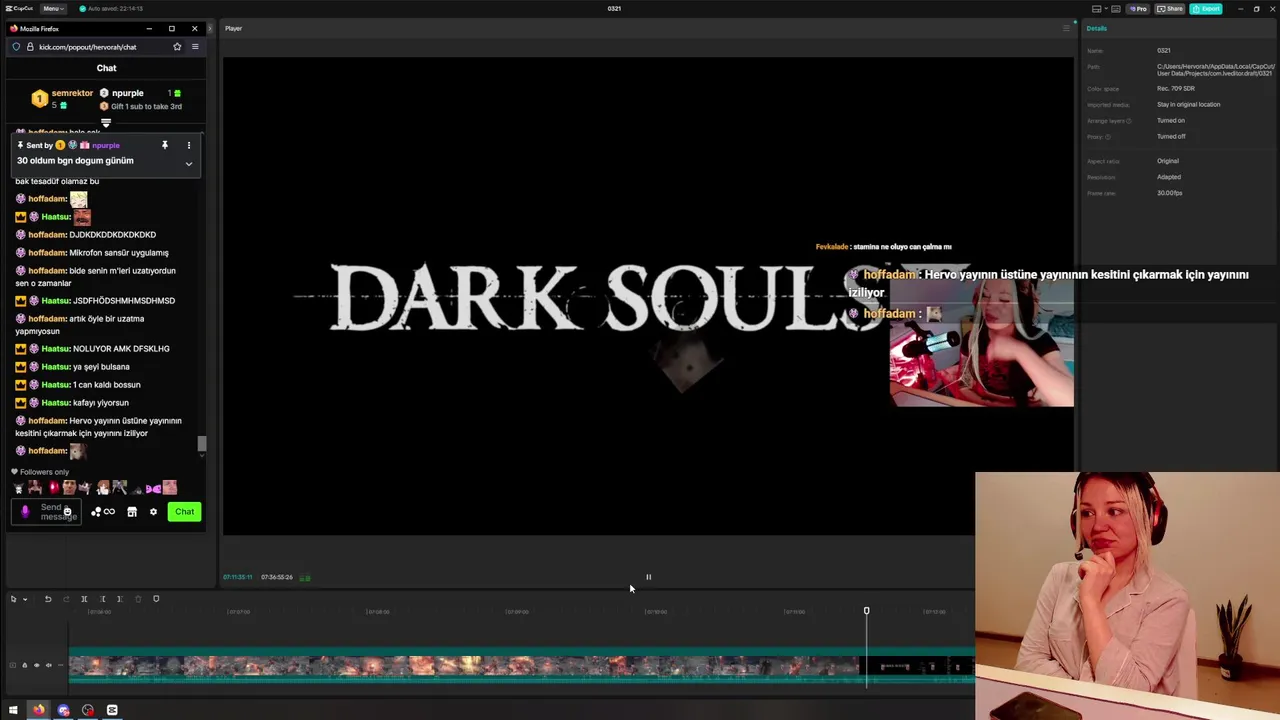Click npurple in gift leaderboard
This screenshot has height=720, width=1280.
pos(128,93)
